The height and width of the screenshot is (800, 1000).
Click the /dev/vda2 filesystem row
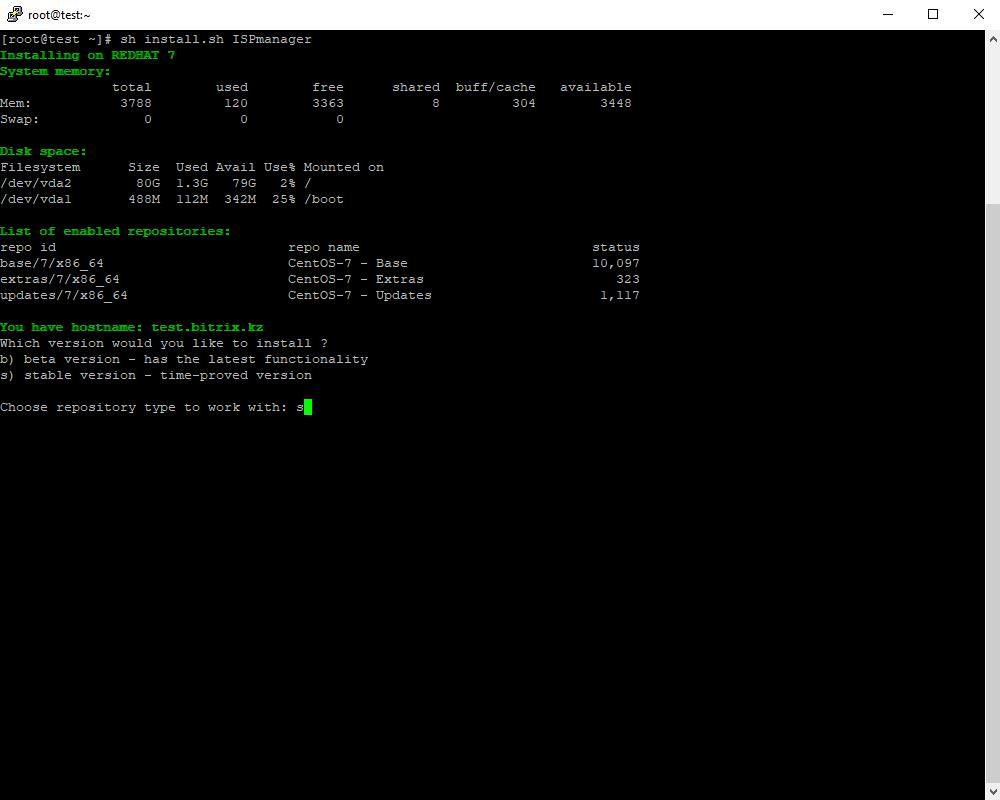[156, 183]
